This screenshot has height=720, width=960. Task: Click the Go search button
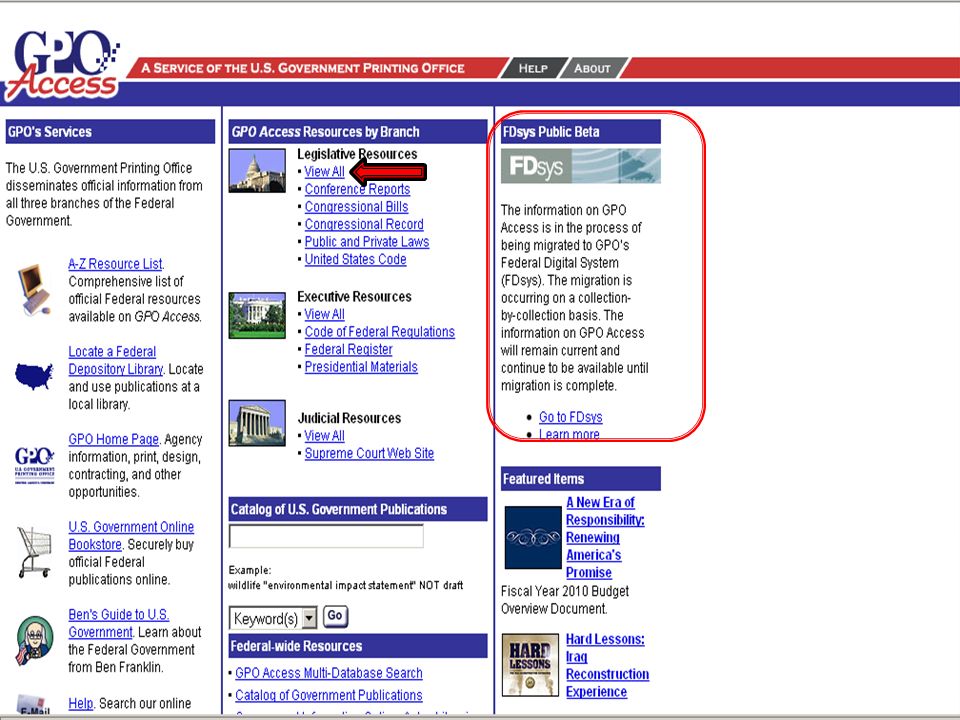point(335,616)
